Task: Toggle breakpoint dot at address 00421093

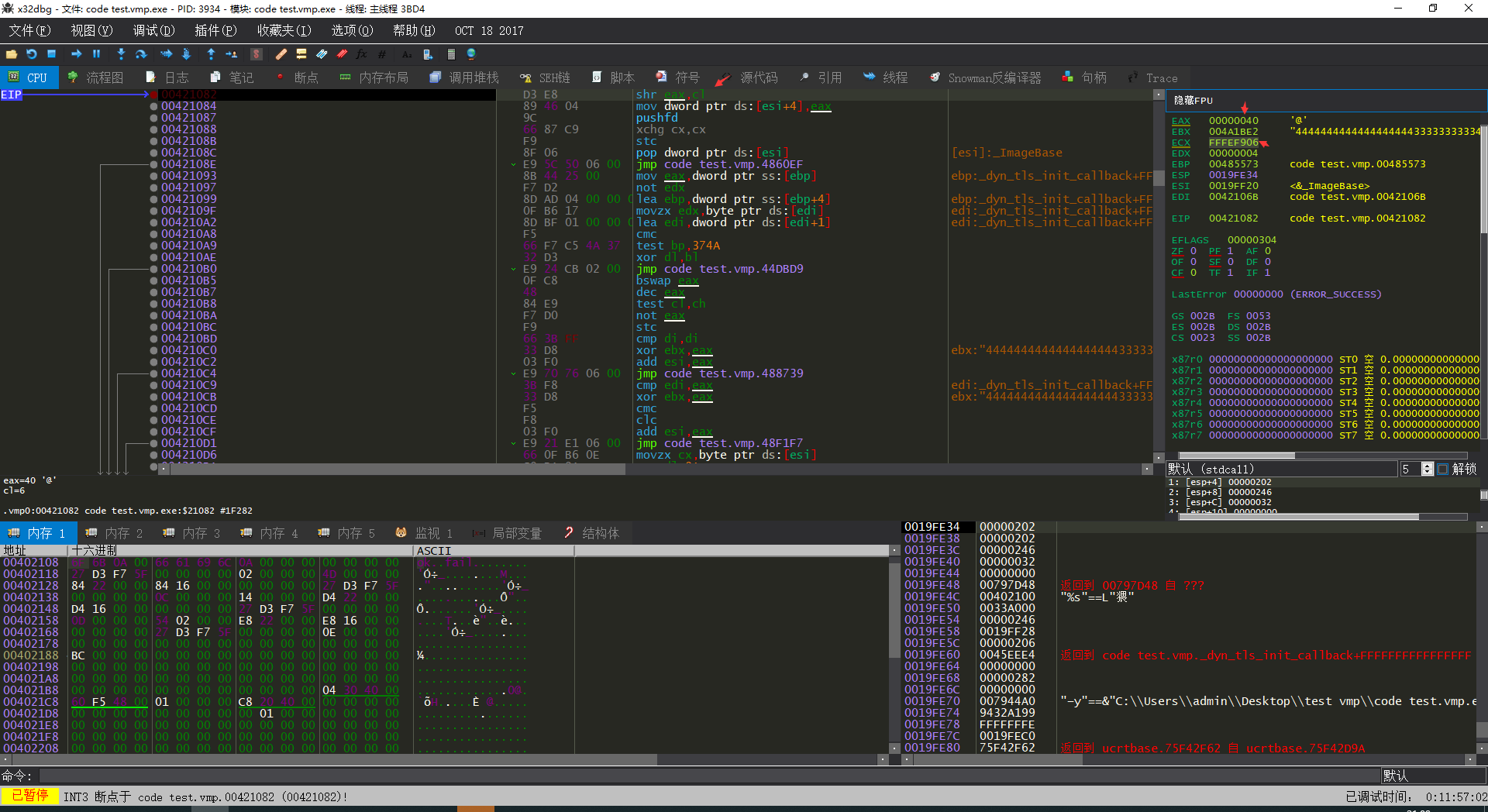Action: pos(154,176)
